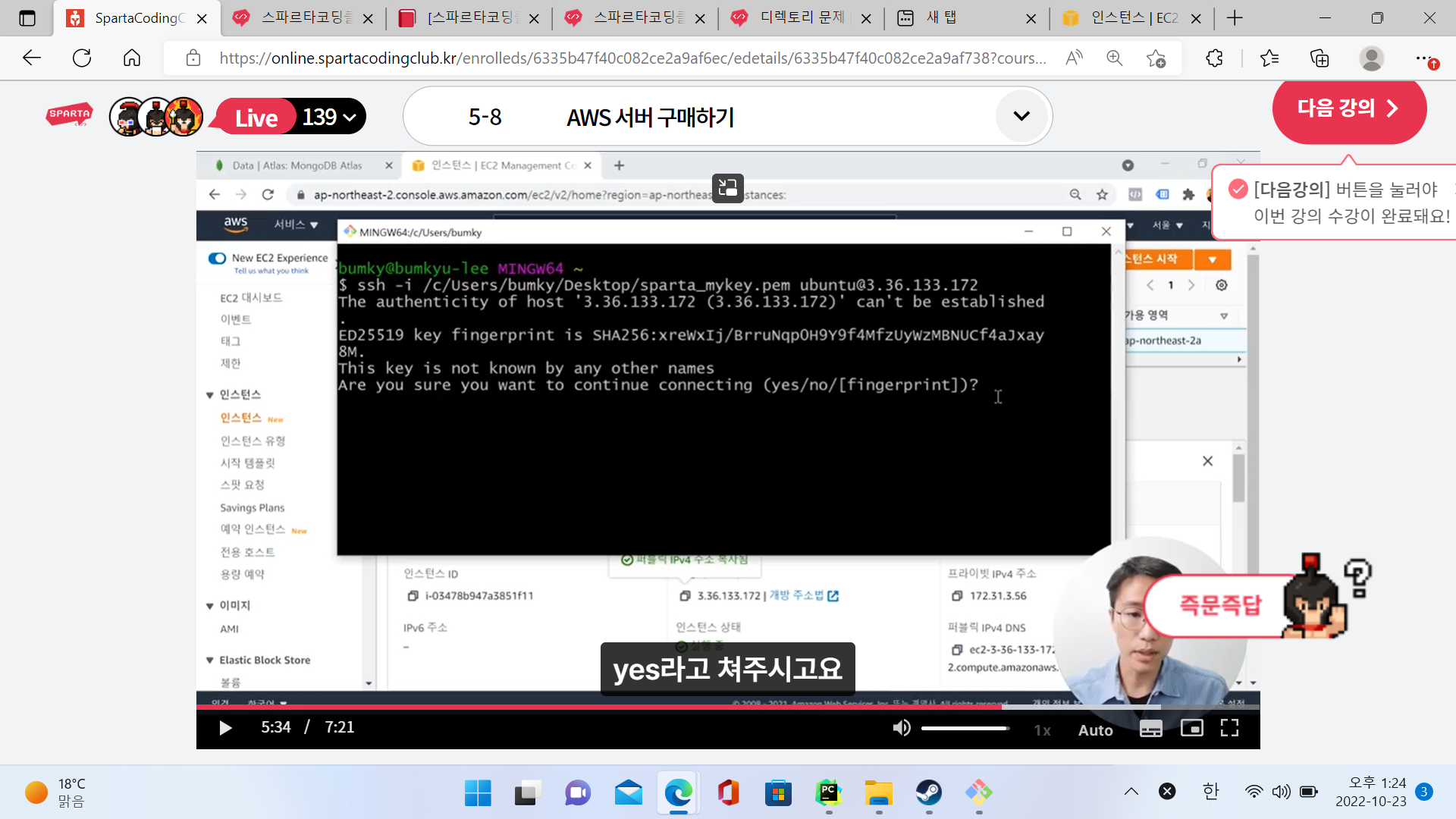Open the read aloud icon
This screenshot has width=1456, height=819.
tap(1074, 58)
